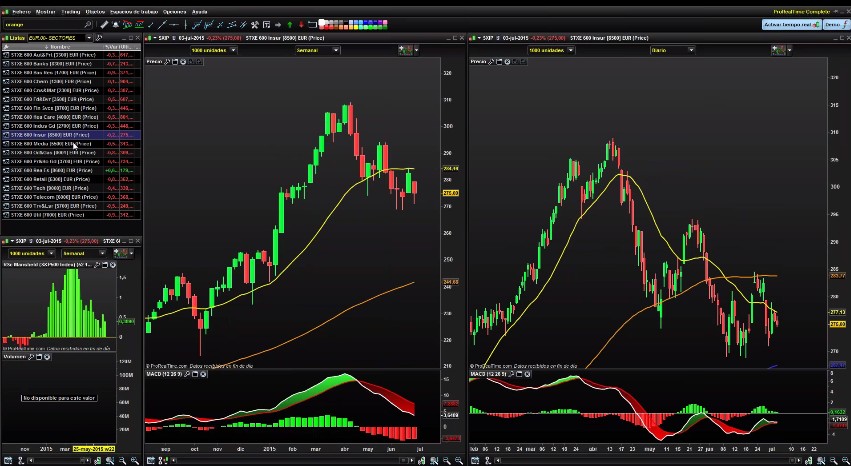Open the Fichero menu
851x466 pixels.
pyautogui.click(x=22, y=11)
